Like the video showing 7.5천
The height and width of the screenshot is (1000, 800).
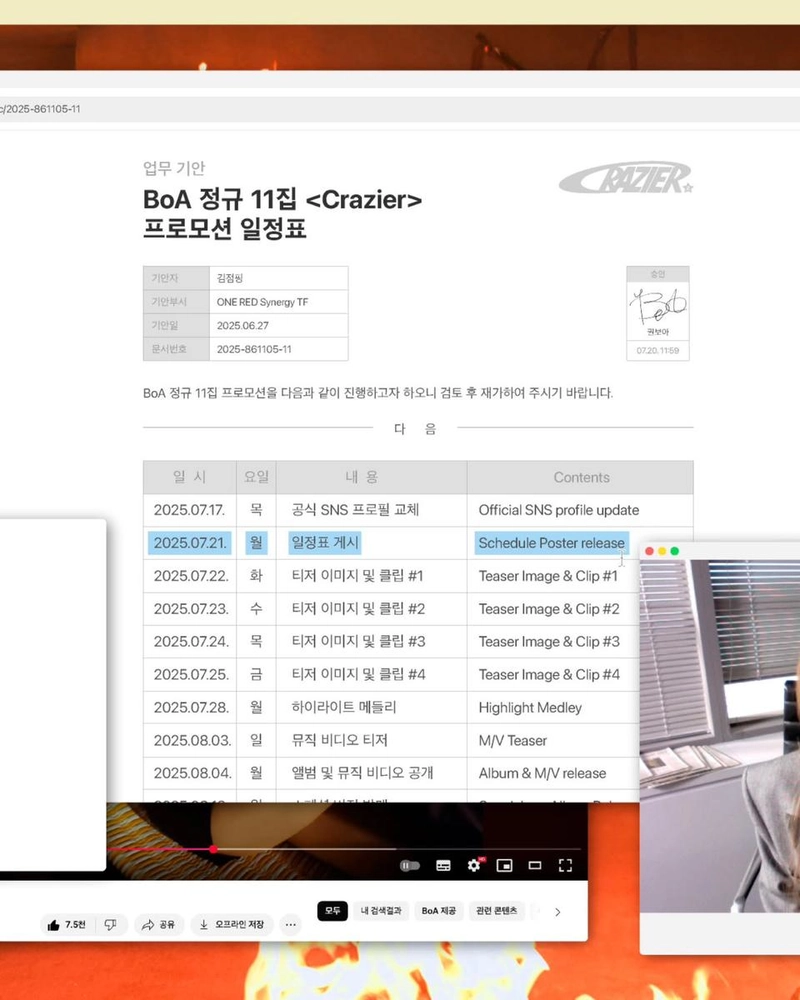click(x=68, y=925)
